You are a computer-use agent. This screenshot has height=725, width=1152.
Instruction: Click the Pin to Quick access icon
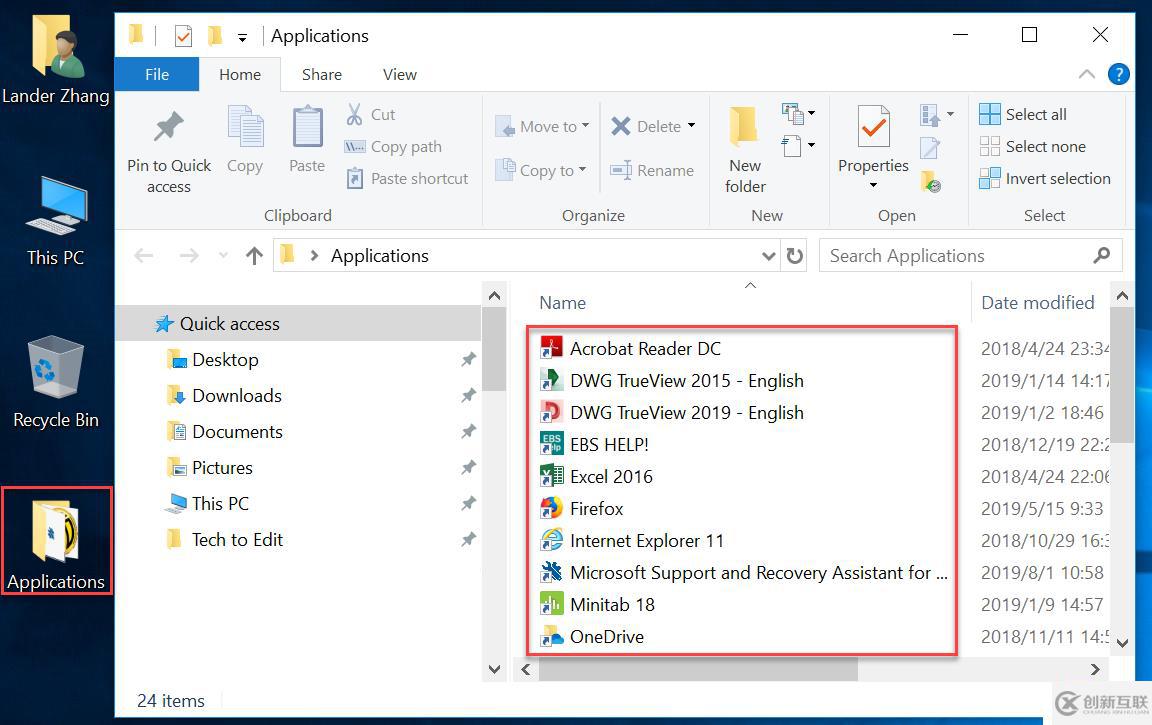click(x=168, y=129)
